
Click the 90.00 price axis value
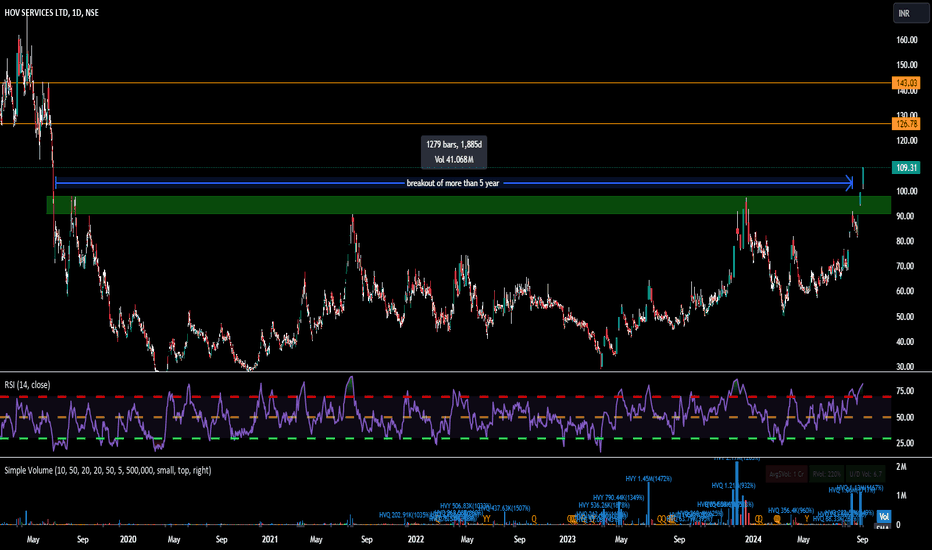click(x=905, y=216)
